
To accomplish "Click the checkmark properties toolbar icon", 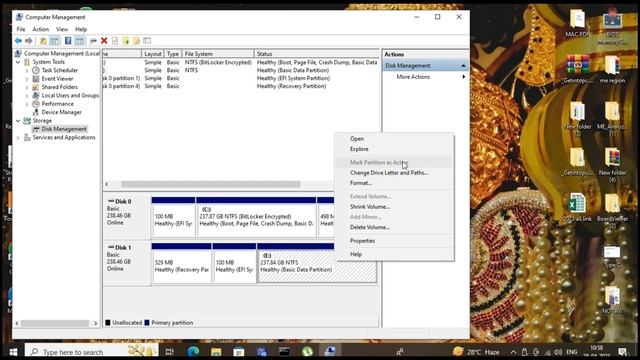I will tap(115, 40).
